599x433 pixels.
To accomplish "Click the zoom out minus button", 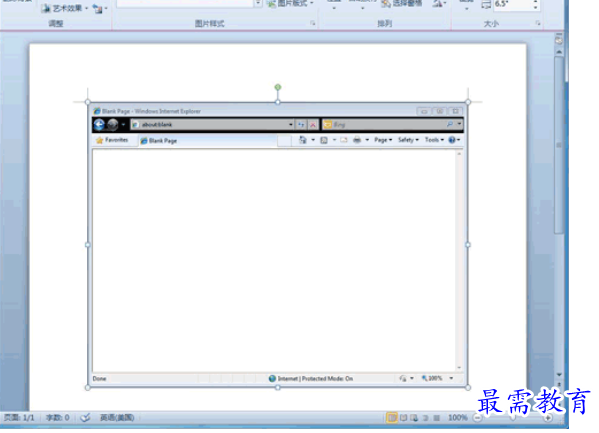I will point(478,418).
